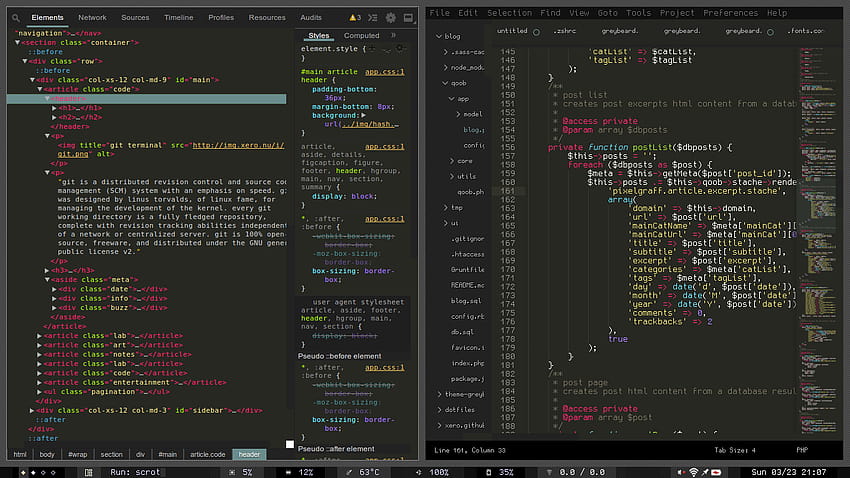This screenshot has width=850, height=478.
Task: Follow the first app.css:1 source link
Action: point(384,72)
